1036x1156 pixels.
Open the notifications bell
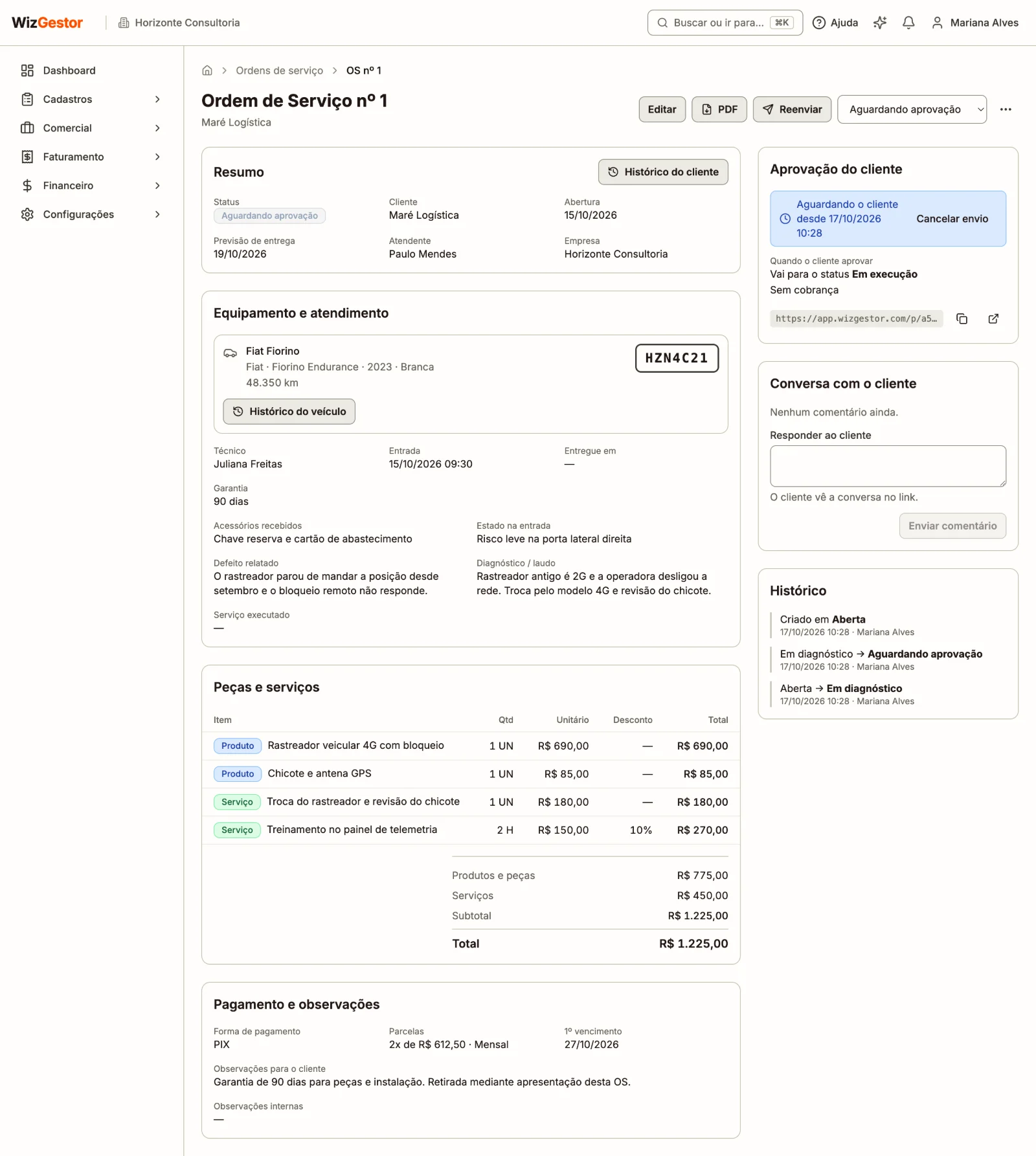click(908, 23)
